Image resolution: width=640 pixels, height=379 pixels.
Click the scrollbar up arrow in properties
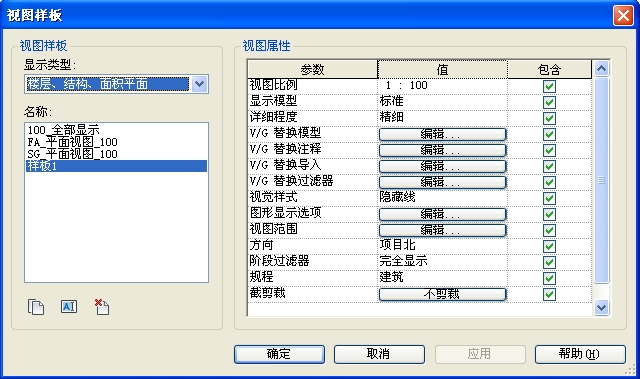point(601,69)
